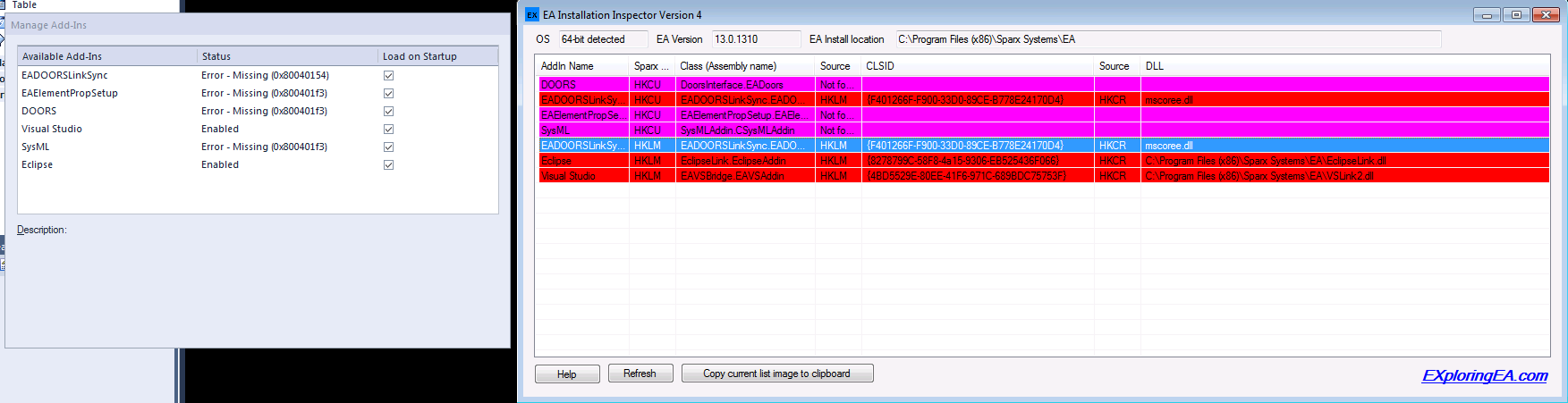
Task: Select EAElementPropSetup in Manage Add-Ins list
Action: (70, 93)
